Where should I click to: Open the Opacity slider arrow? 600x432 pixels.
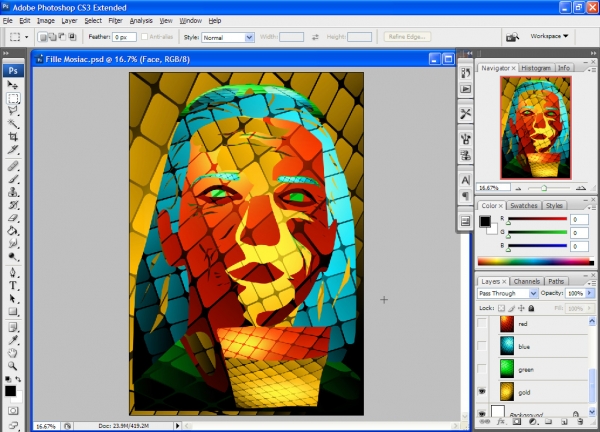pos(590,293)
